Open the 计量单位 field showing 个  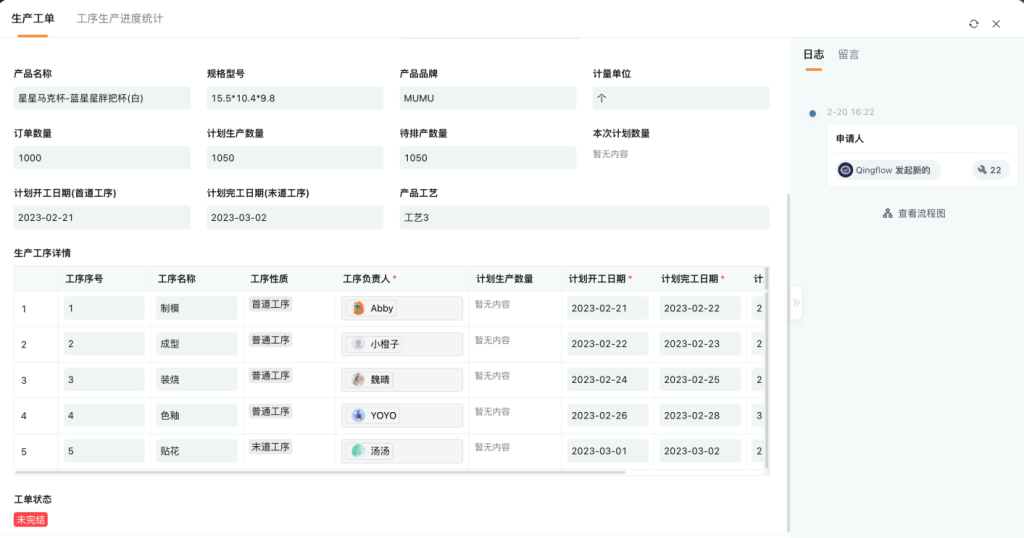pyautogui.click(x=680, y=98)
